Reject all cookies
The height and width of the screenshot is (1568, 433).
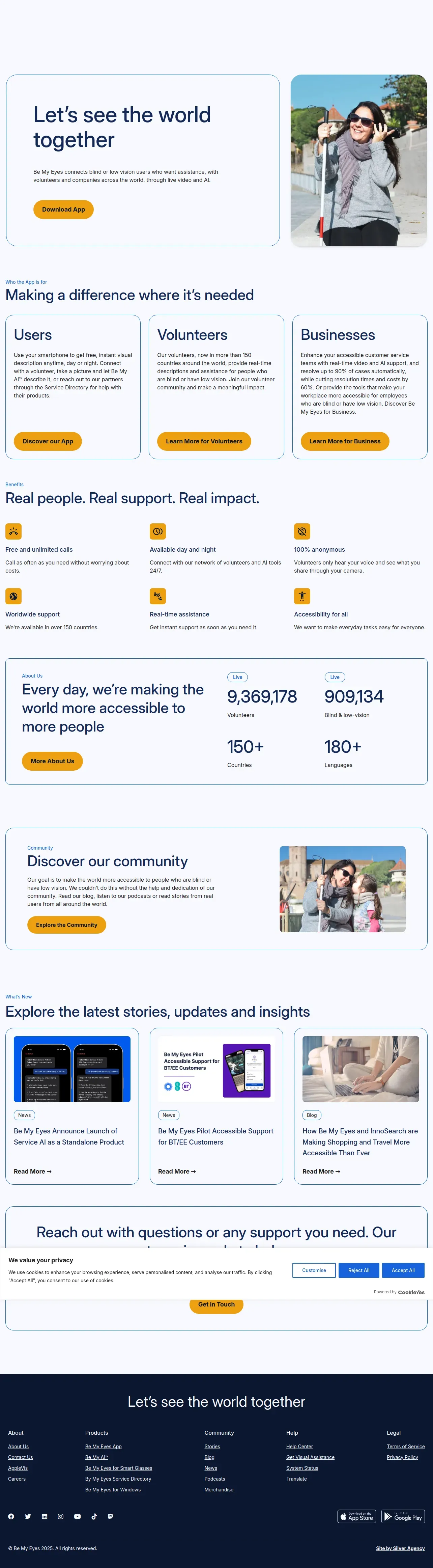359,1270
